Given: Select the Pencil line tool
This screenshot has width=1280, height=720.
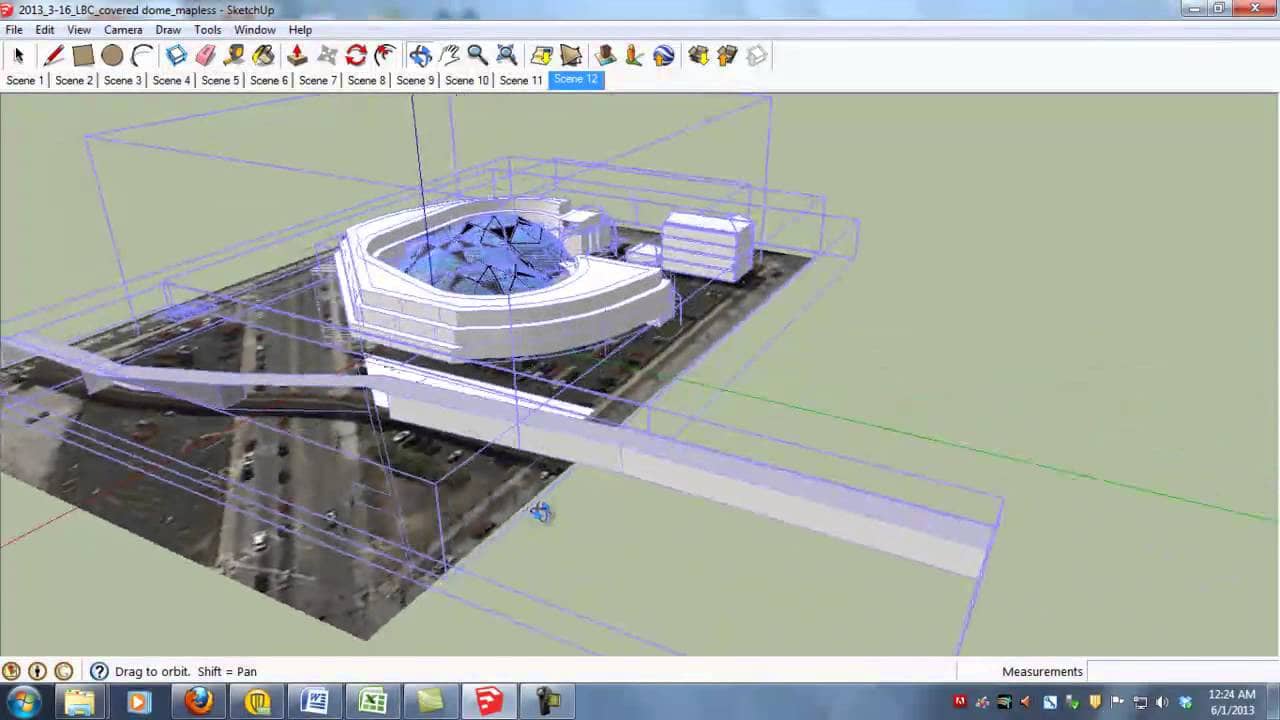Looking at the screenshot, I should click(x=54, y=56).
